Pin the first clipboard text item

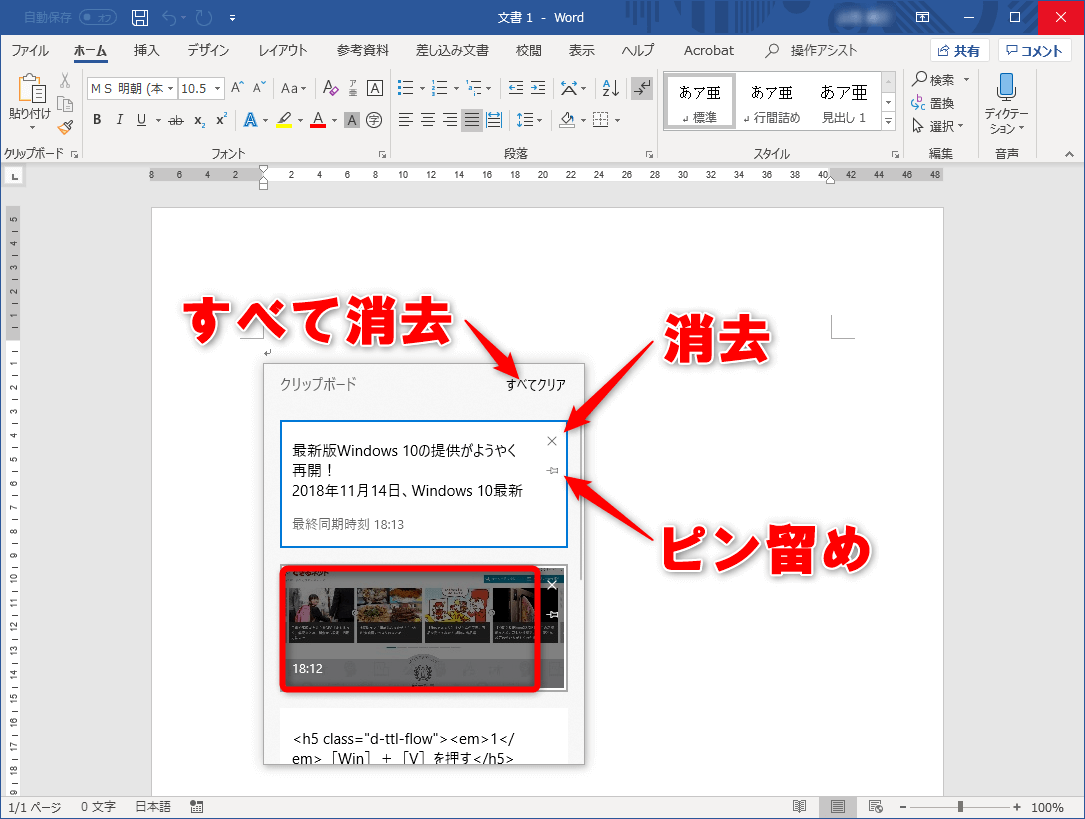552,470
